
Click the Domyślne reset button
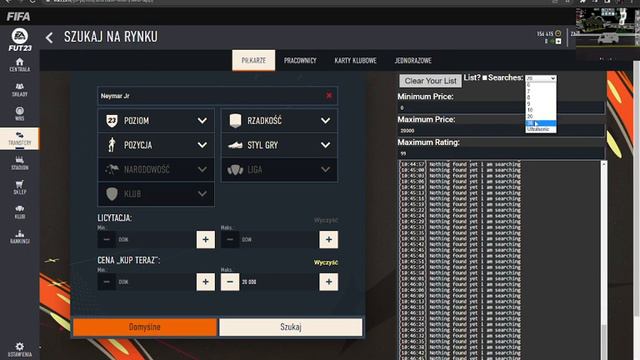click(x=145, y=327)
